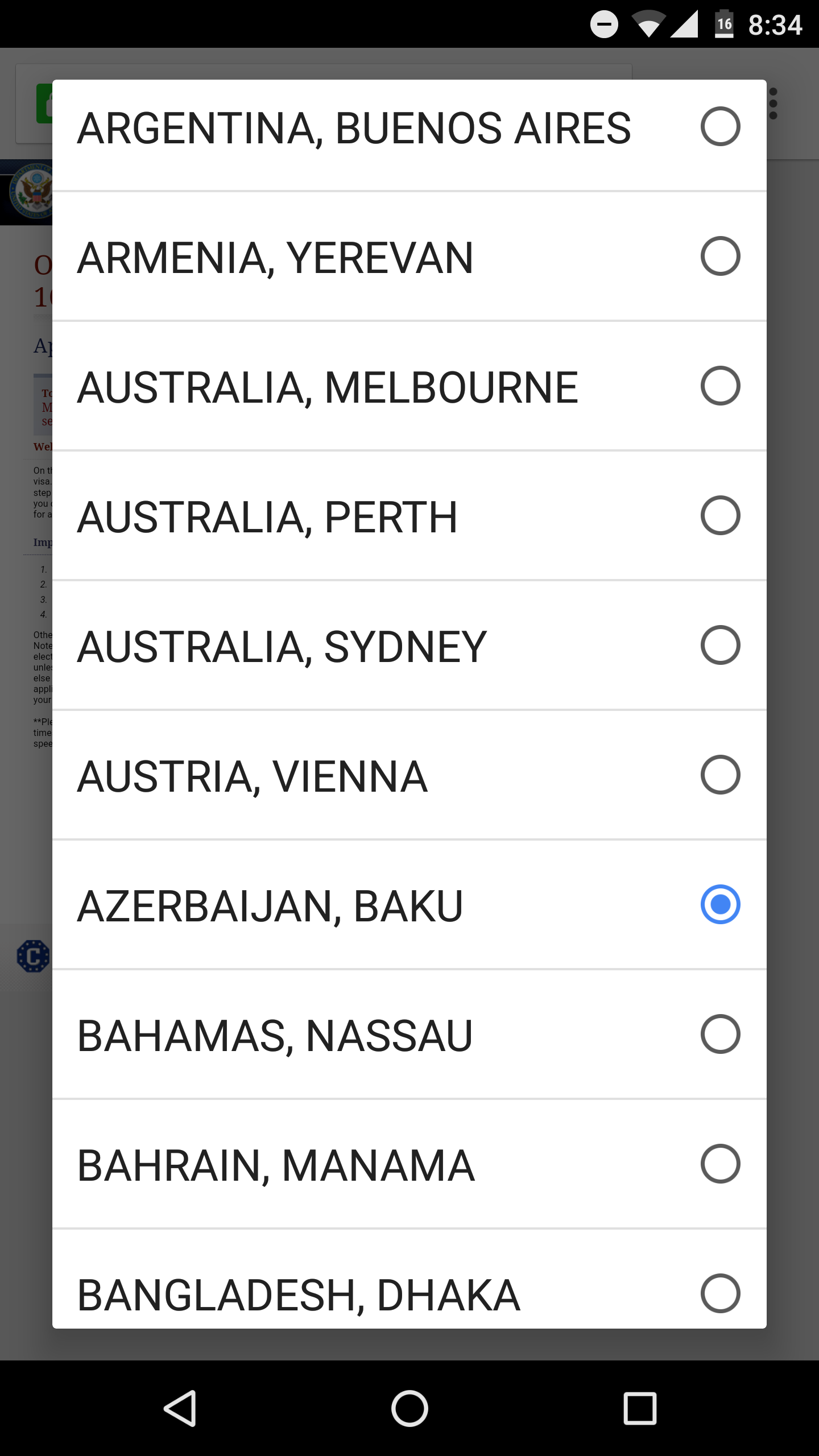Screen dimensions: 819x1456
Task: Tap the green lock in address bar
Action: (44, 104)
